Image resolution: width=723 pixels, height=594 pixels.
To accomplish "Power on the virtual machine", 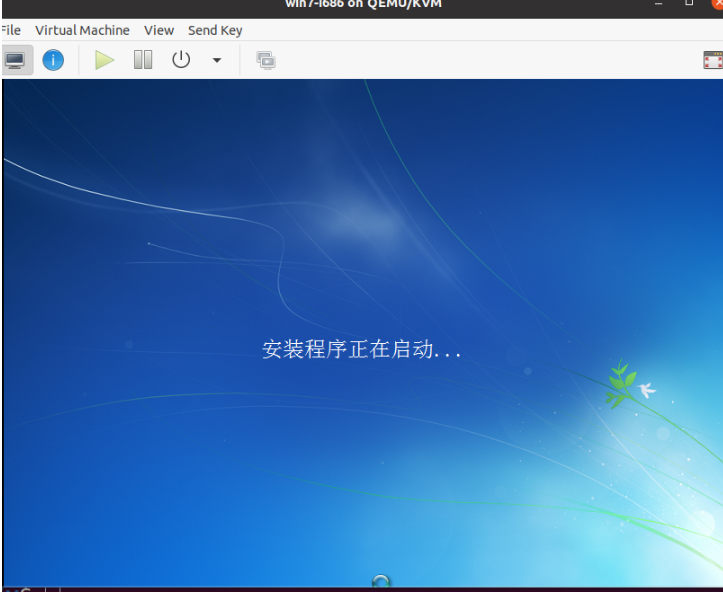I will pos(104,60).
